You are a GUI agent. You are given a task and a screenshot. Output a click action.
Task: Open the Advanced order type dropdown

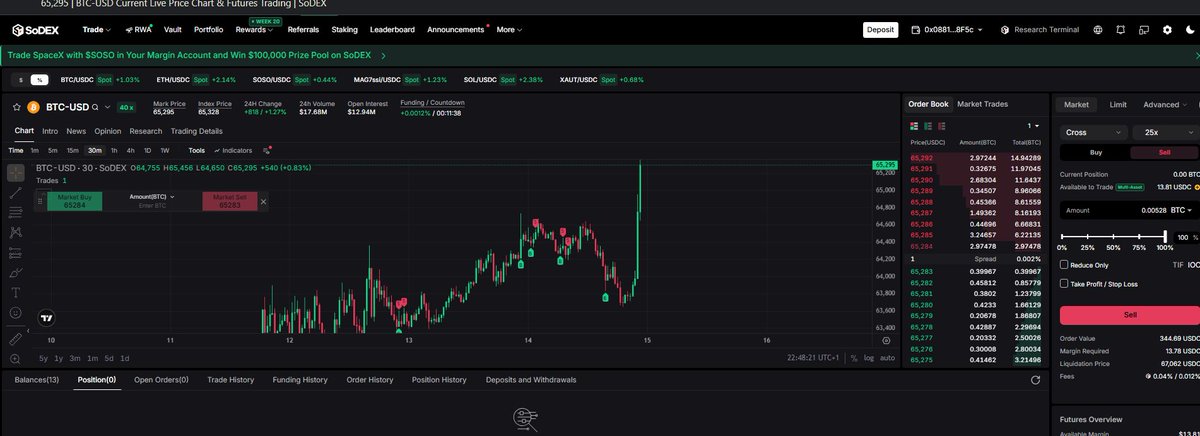coord(1166,104)
